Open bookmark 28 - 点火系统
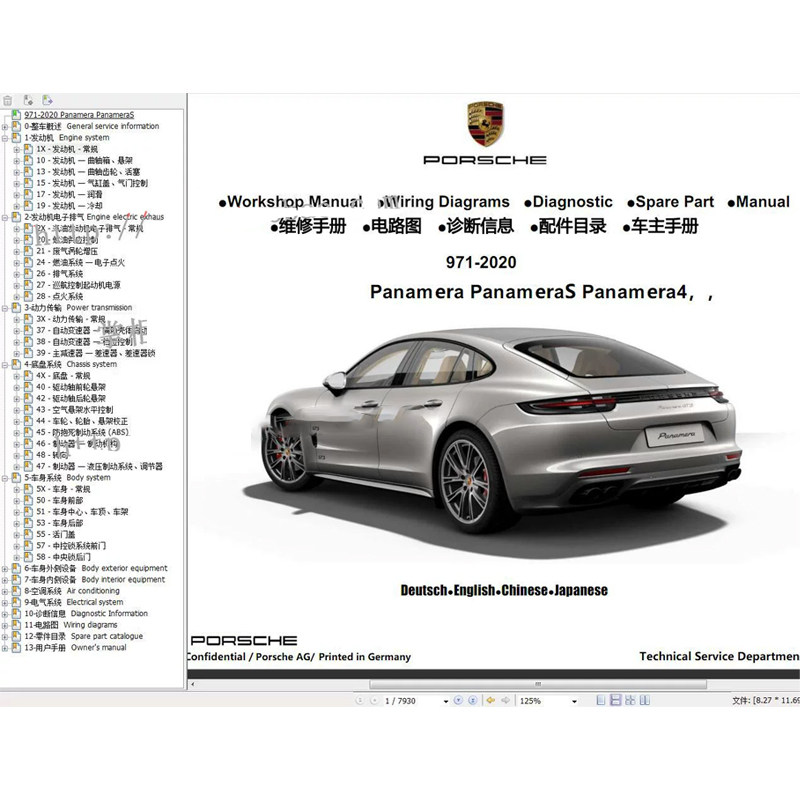800x800 pixels. [60, 296]
